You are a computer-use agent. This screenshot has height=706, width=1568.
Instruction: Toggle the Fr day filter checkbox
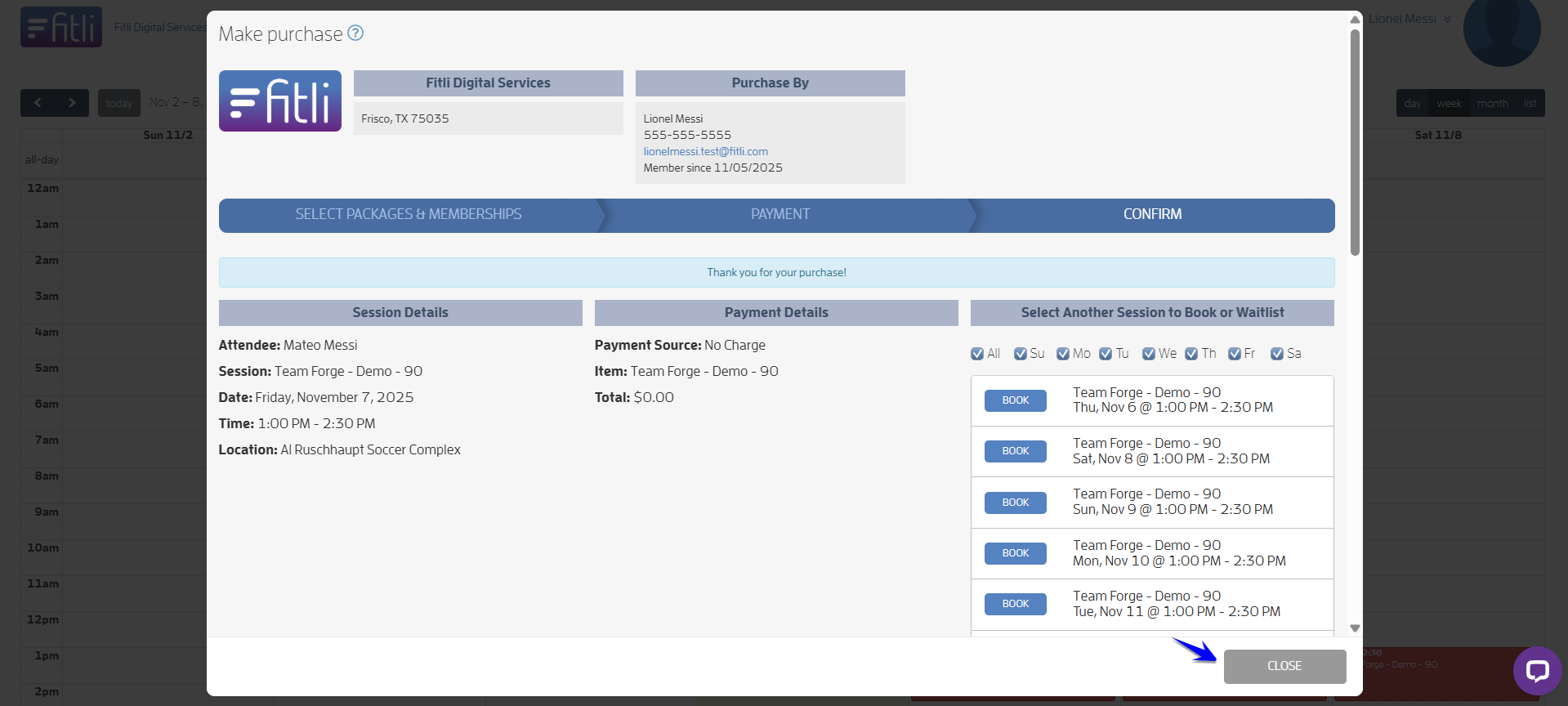1235,354
